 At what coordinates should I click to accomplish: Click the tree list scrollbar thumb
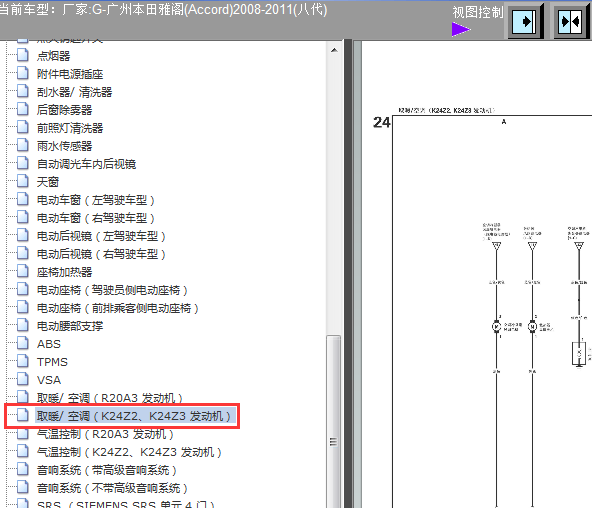click(334, 421)
